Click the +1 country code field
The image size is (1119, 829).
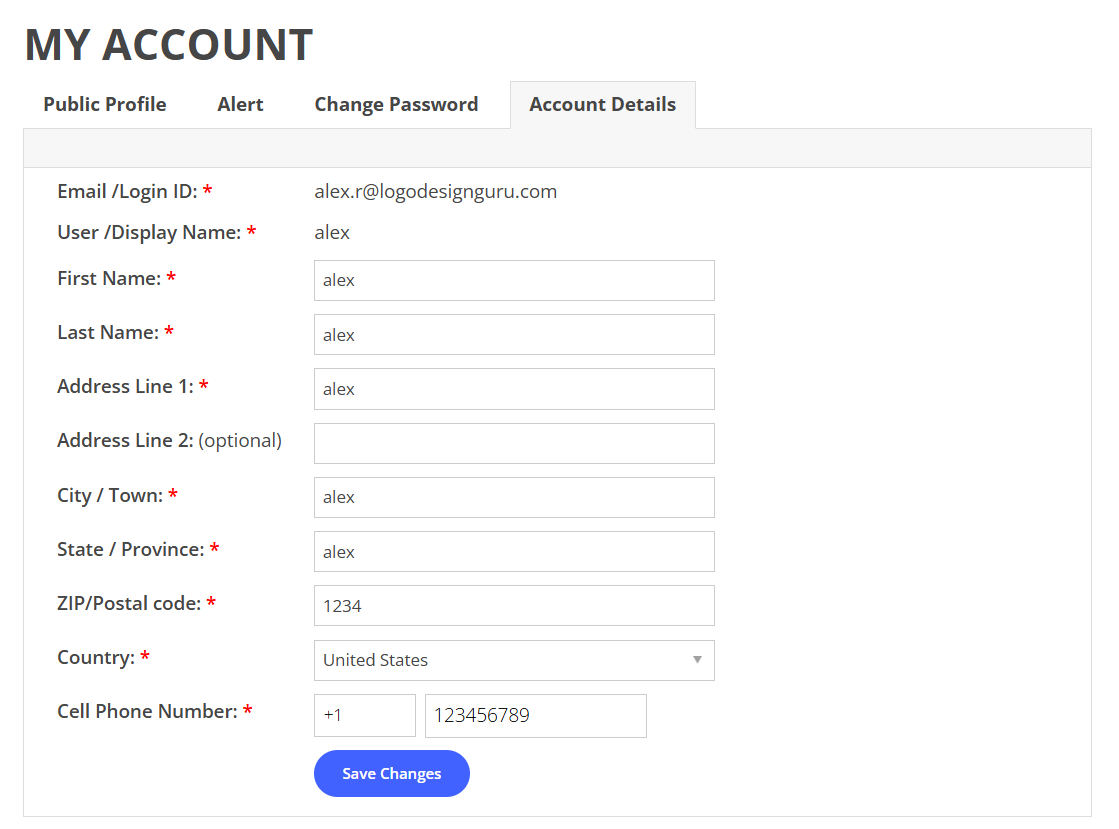(x=365, y=716)
